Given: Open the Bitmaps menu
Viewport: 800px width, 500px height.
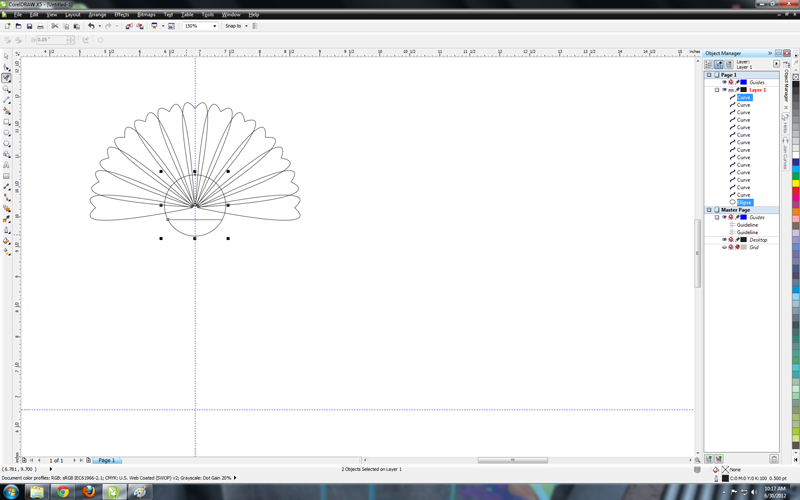Looking at the screenshot, I should click(x=146, y=15).
